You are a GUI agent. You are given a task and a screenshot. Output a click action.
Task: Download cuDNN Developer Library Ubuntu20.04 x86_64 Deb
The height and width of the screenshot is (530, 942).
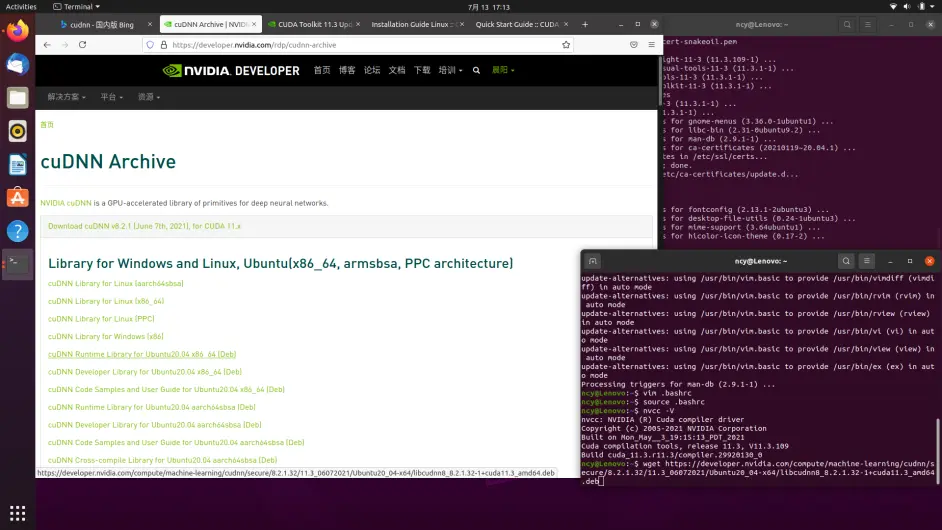[x=145, y=372]
